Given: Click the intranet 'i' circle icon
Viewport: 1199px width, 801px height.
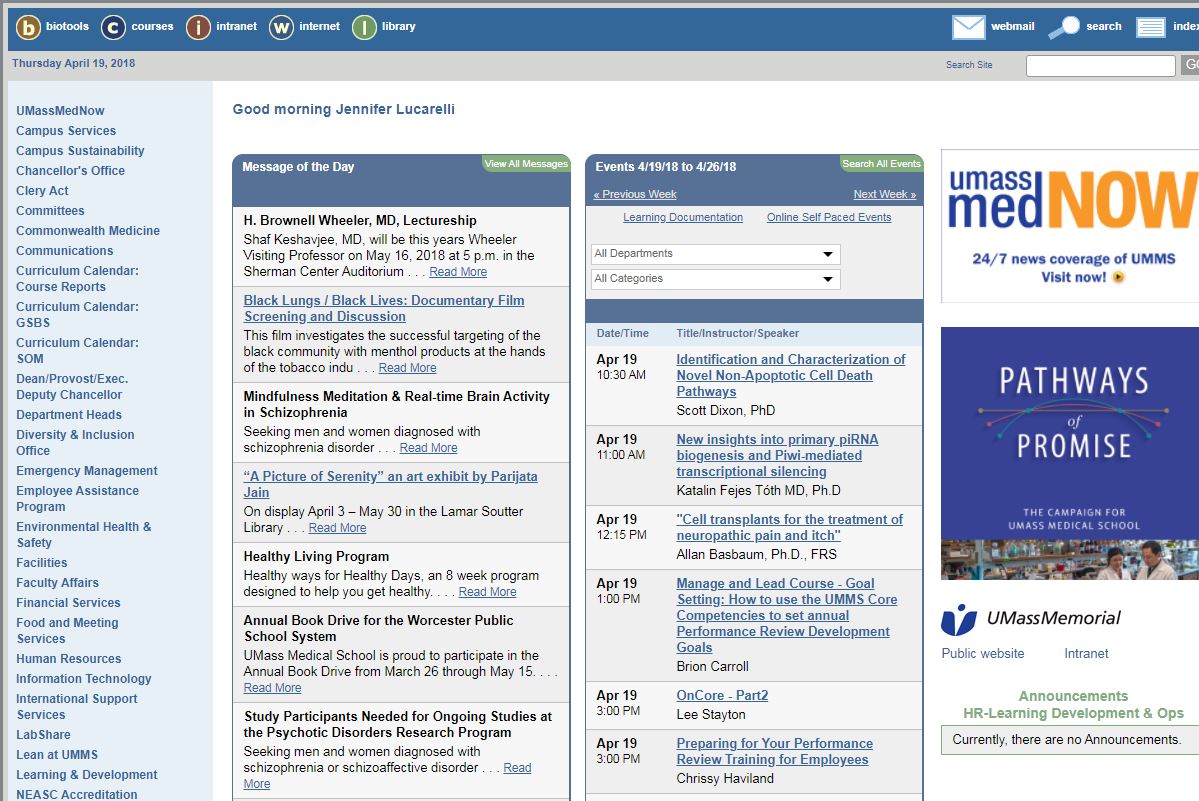Looking at the screenshot, I should [198, 27].
